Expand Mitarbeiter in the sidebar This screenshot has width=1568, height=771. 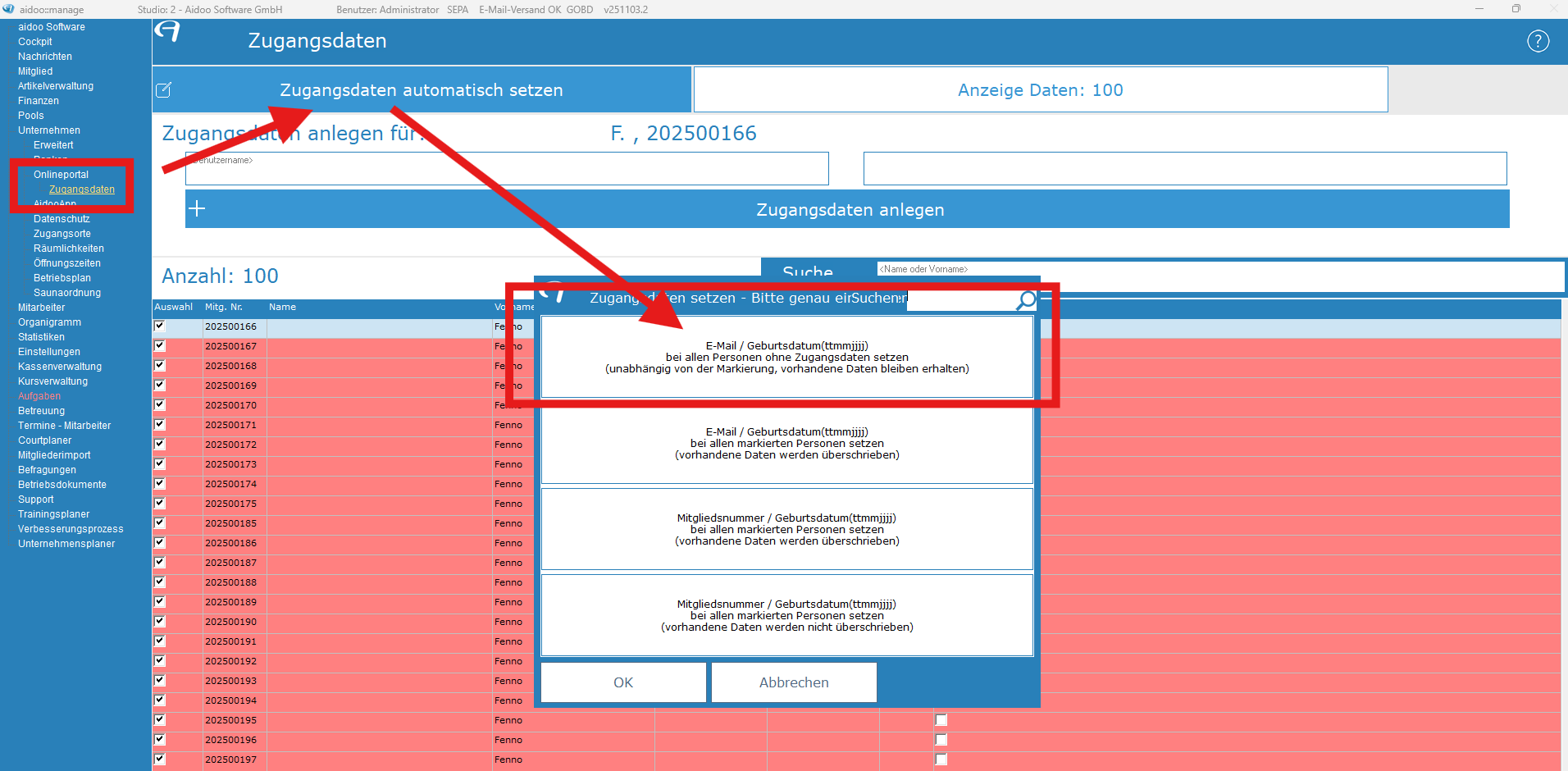coord(41,308)
